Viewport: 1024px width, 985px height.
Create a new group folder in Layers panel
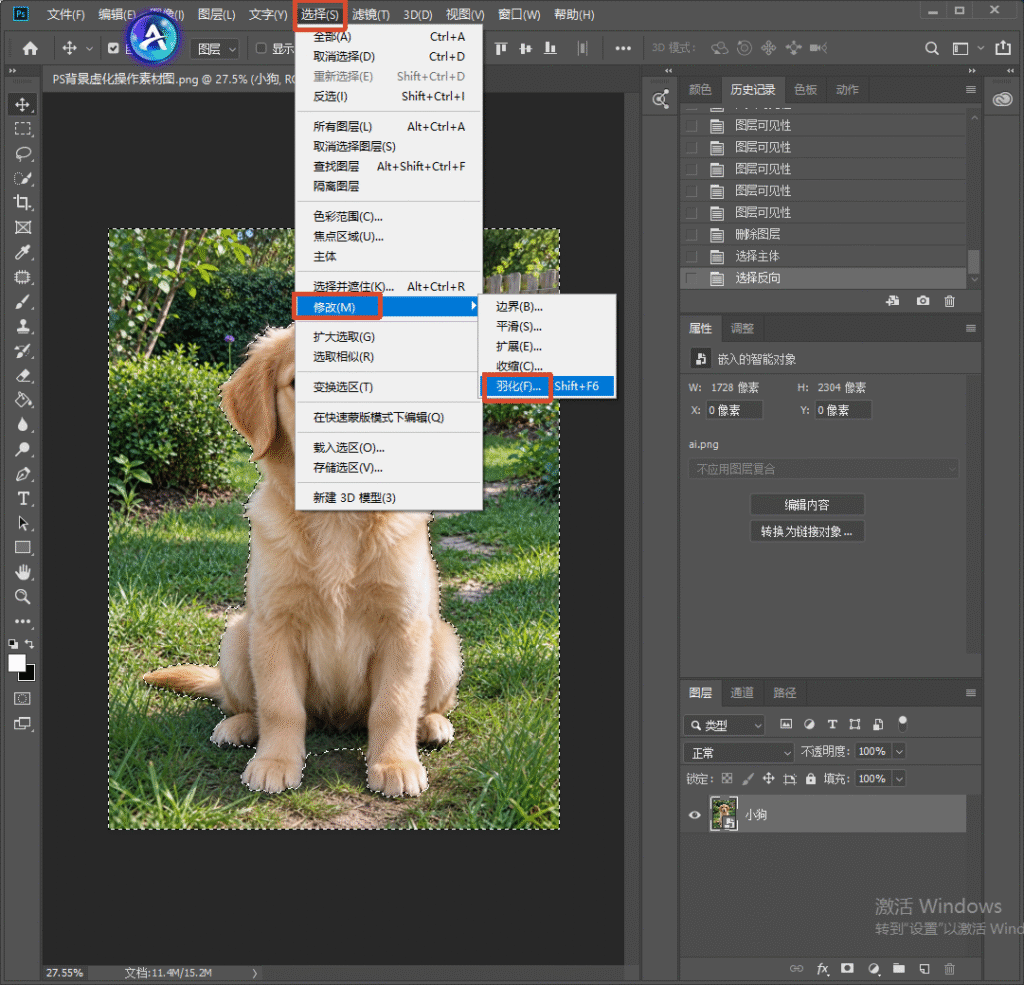[899, 969]
